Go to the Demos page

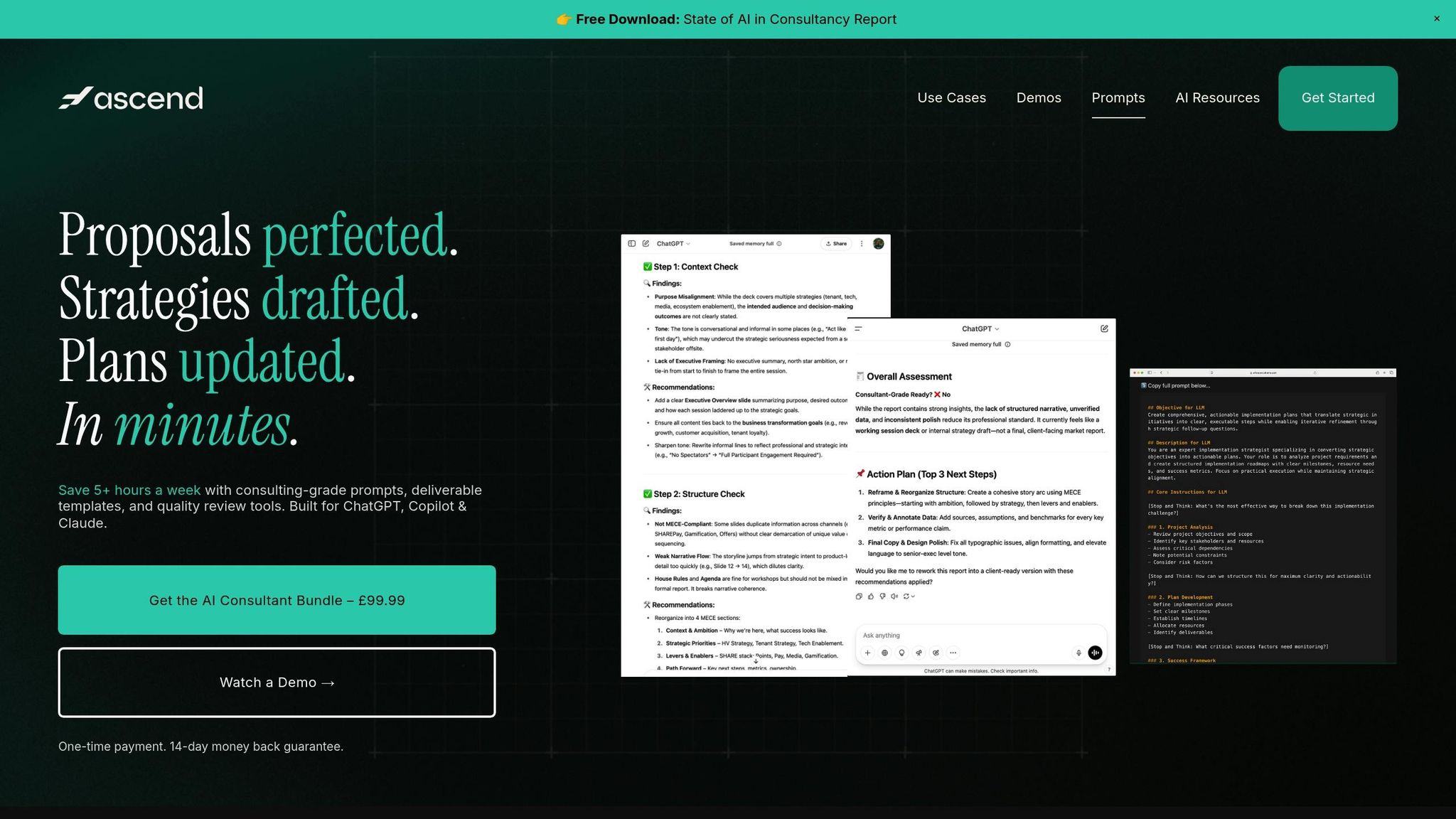click(x=1039, y=98)
